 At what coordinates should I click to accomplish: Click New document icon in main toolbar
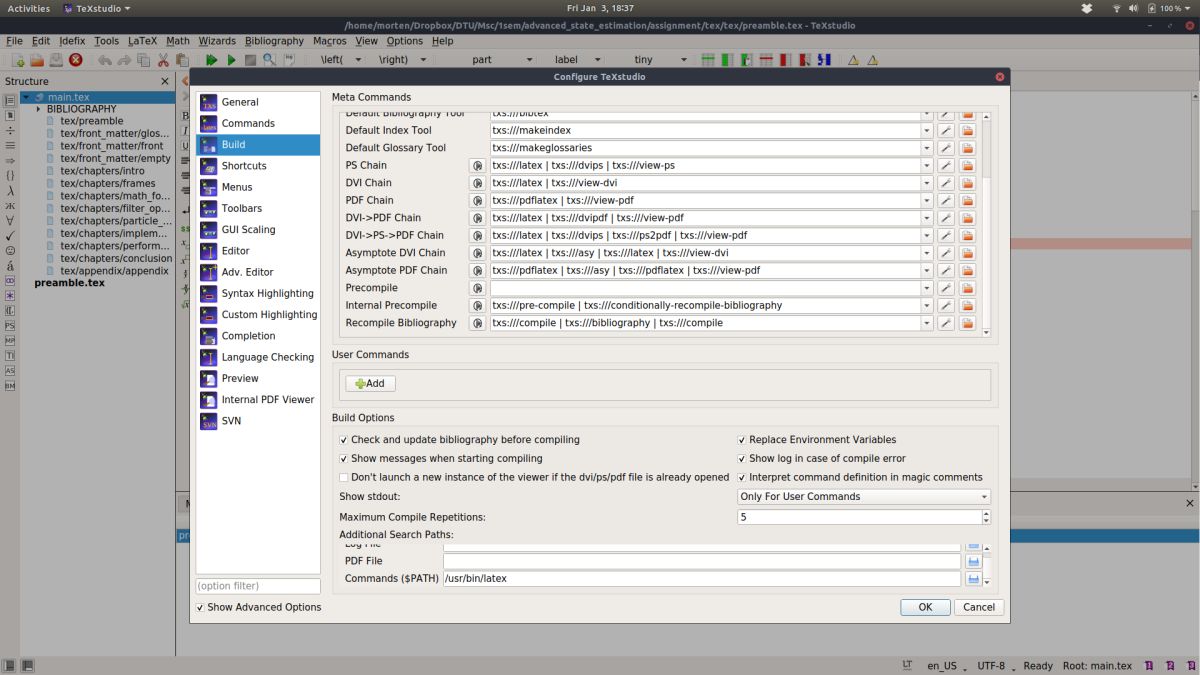click(18, 60)
